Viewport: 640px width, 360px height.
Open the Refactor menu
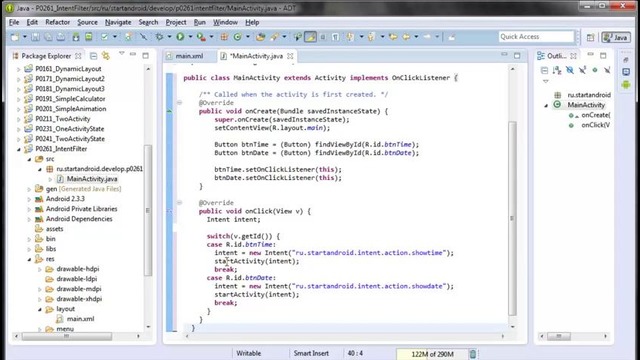tap(58, 22)
